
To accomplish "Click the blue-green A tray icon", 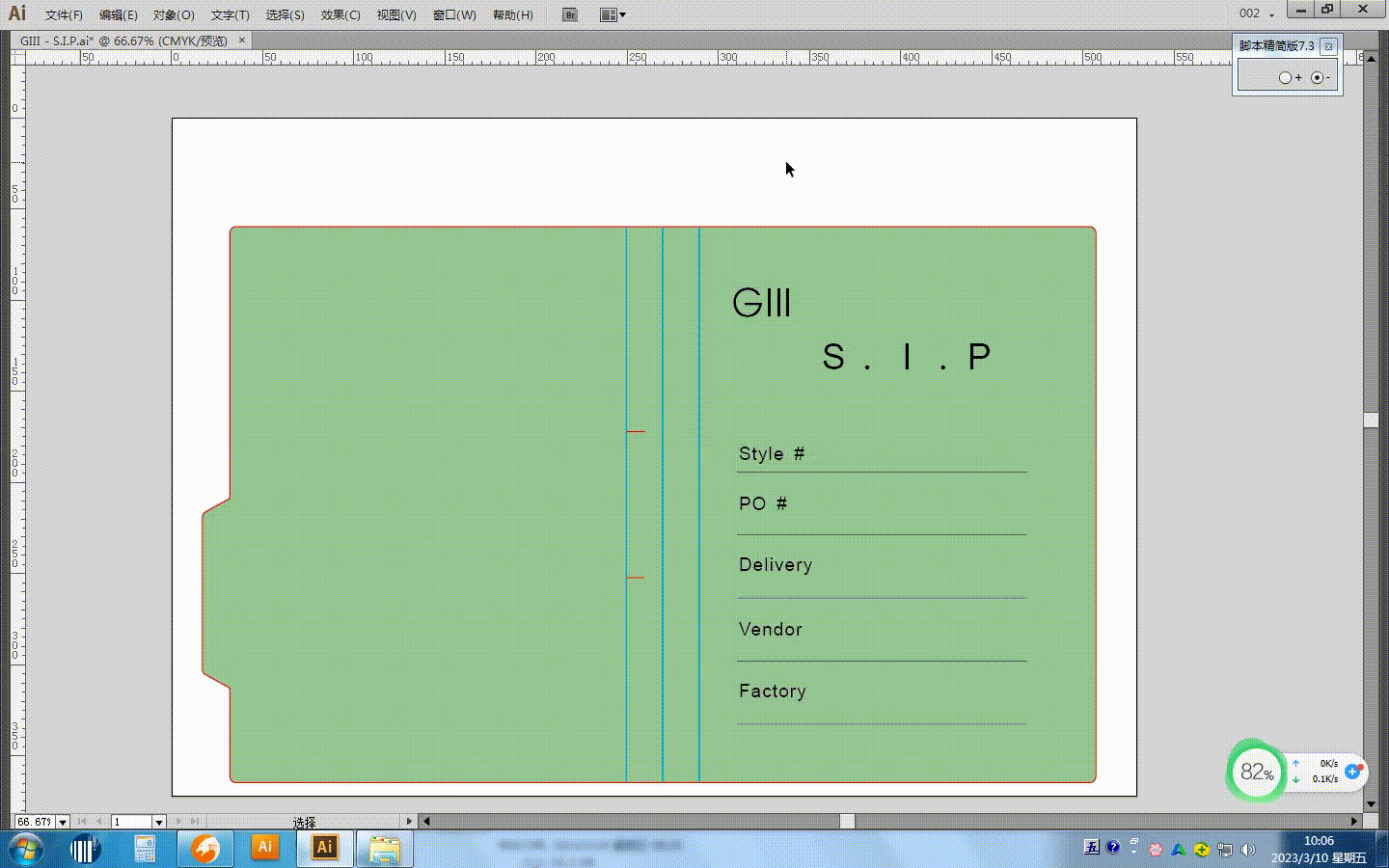I will [1178, 850].
